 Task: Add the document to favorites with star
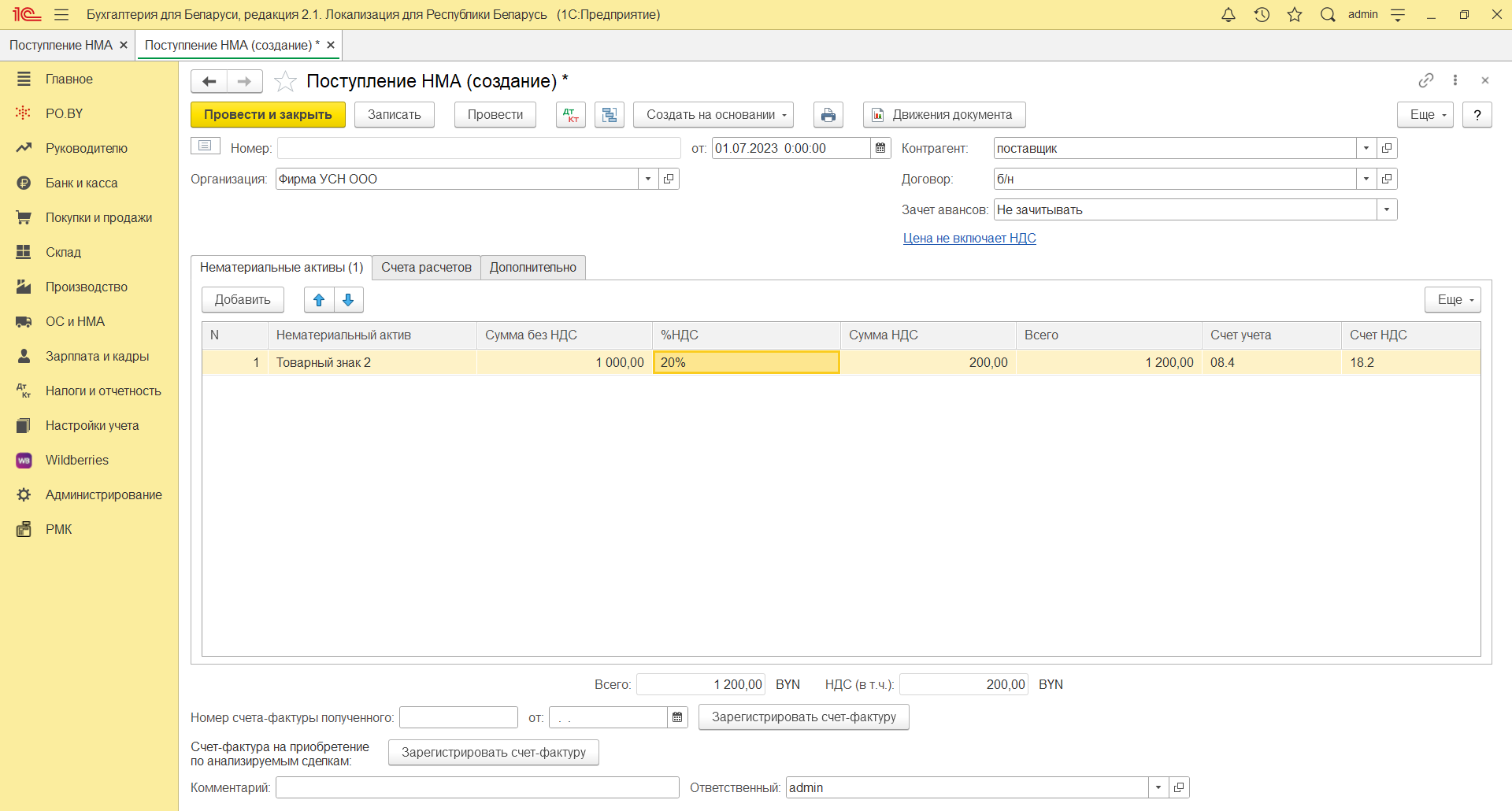(285, 81)
